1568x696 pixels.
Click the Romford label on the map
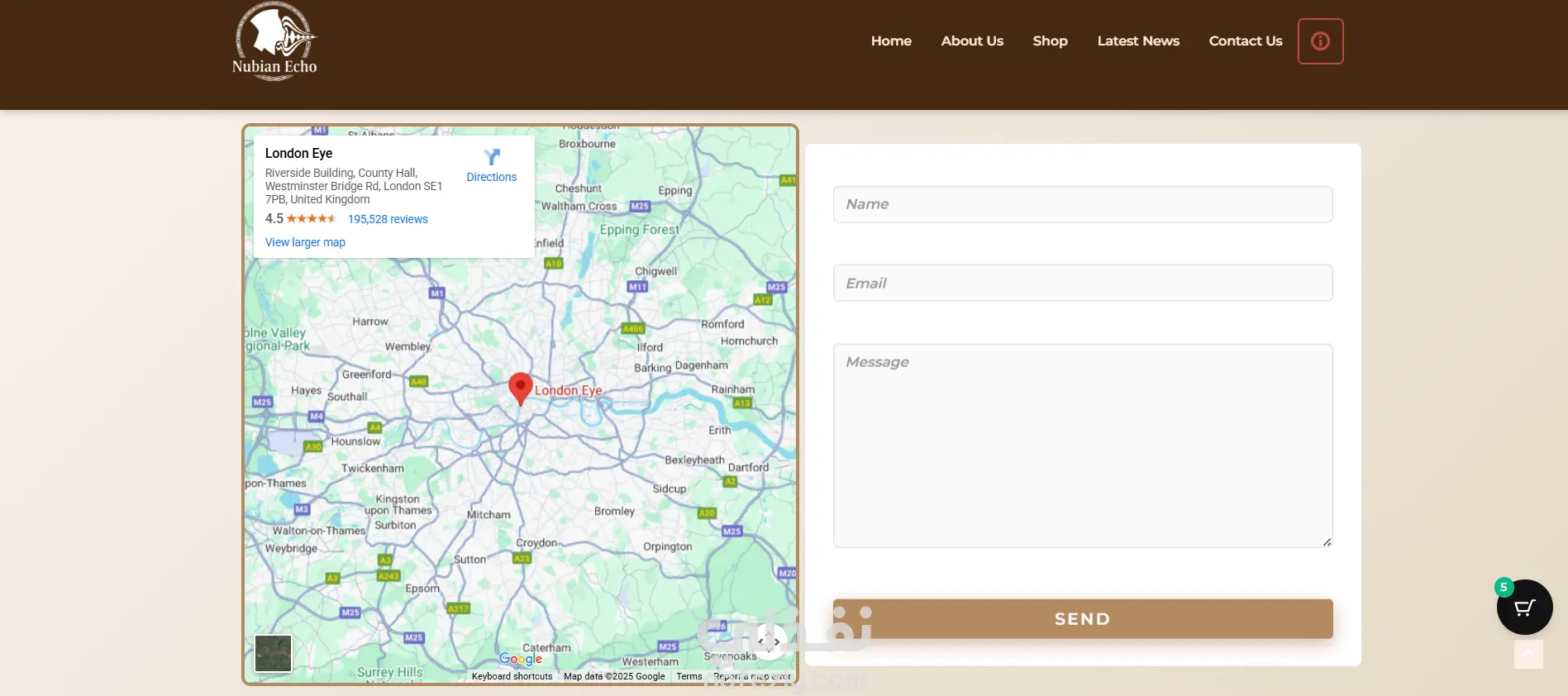coord(722,324)
